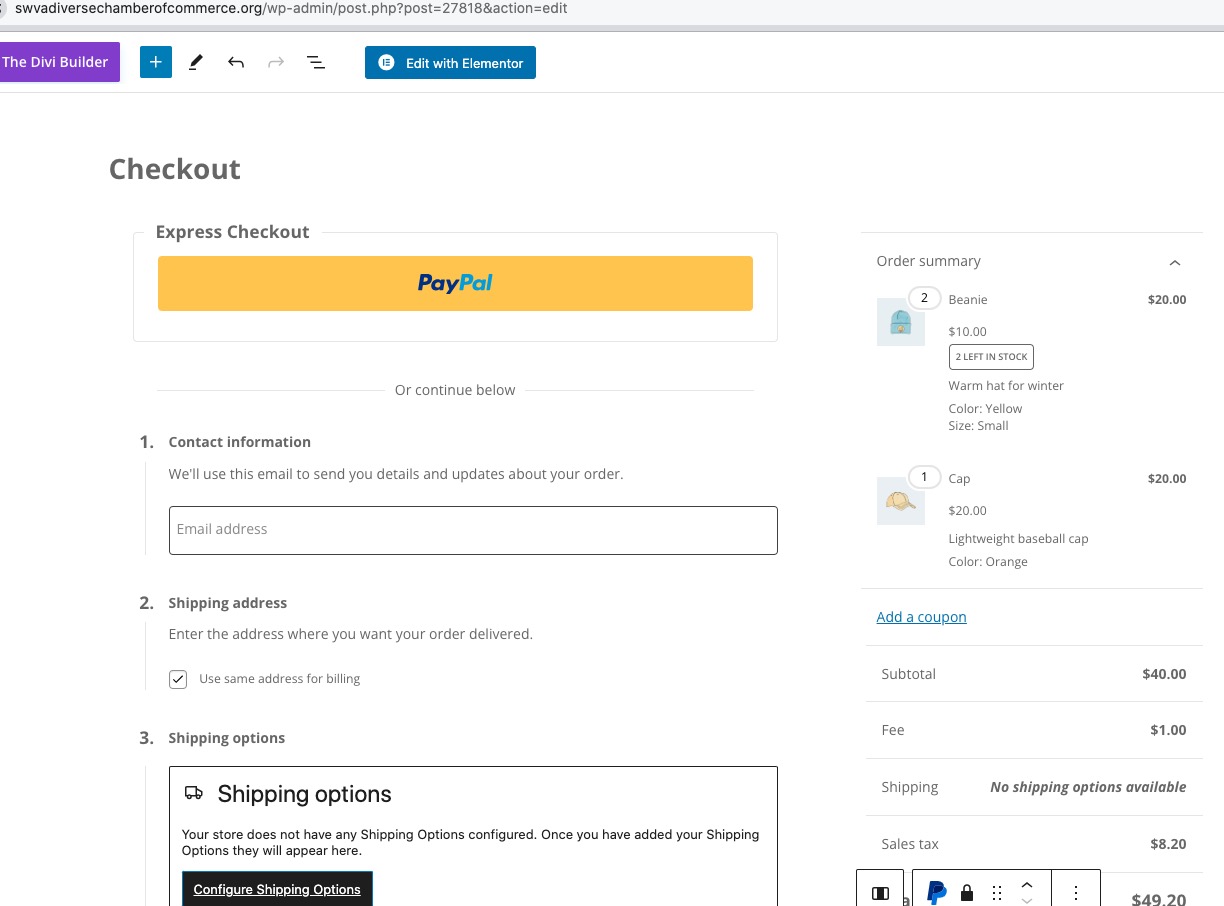Click the Order summary title
The image size is (1224, 906).
(x=928, y=261)
